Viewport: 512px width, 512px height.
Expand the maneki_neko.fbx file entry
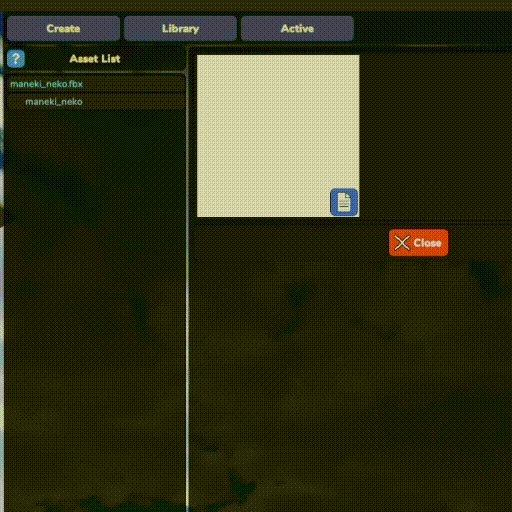coord(96,84)
